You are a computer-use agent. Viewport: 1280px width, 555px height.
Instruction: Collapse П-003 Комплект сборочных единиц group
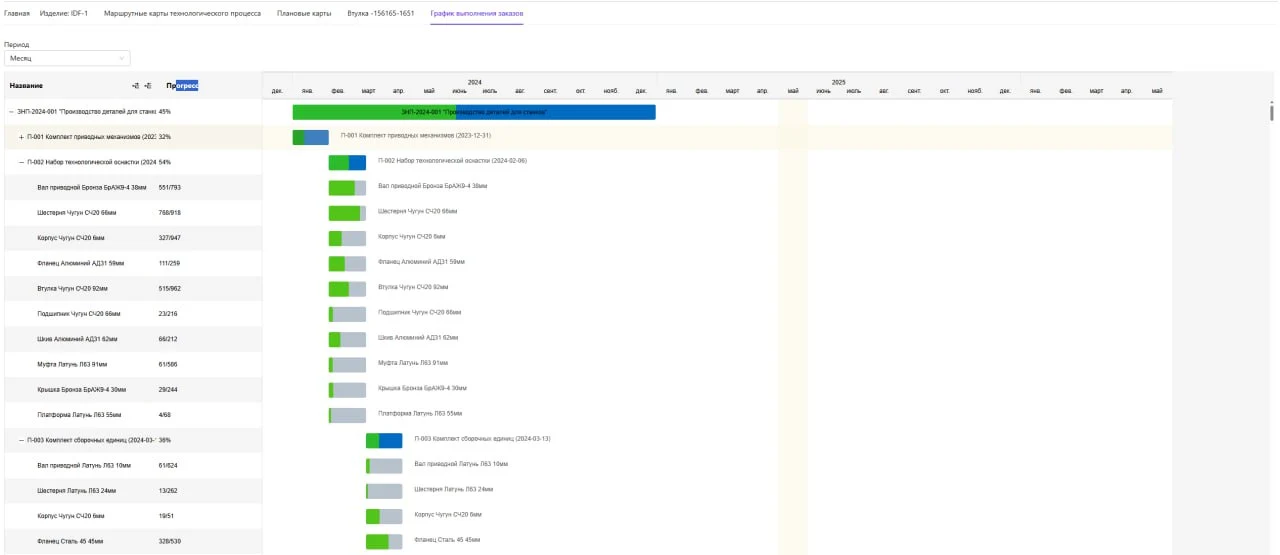(x=21, y=440)
